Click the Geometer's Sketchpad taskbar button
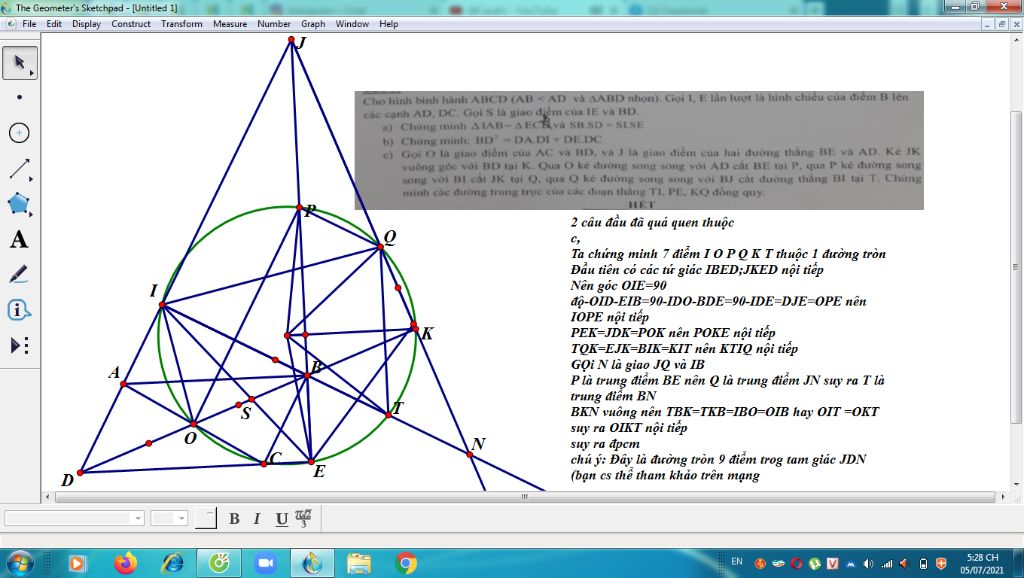Viewport: 1024px width, 578px height. click(312, 563)
